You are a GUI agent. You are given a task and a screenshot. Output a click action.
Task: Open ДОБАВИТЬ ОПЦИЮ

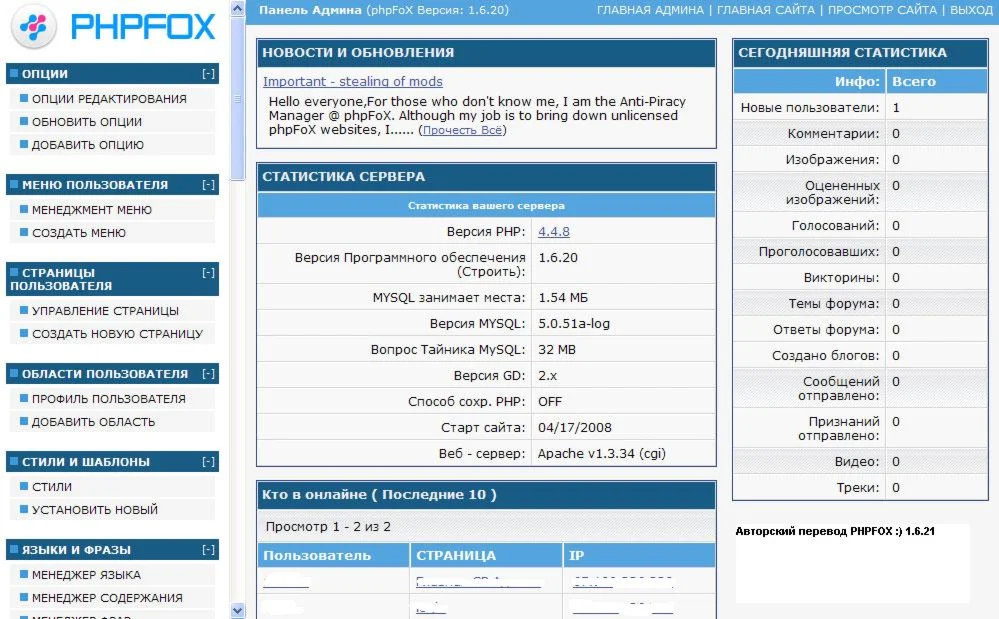pos(88,145)
